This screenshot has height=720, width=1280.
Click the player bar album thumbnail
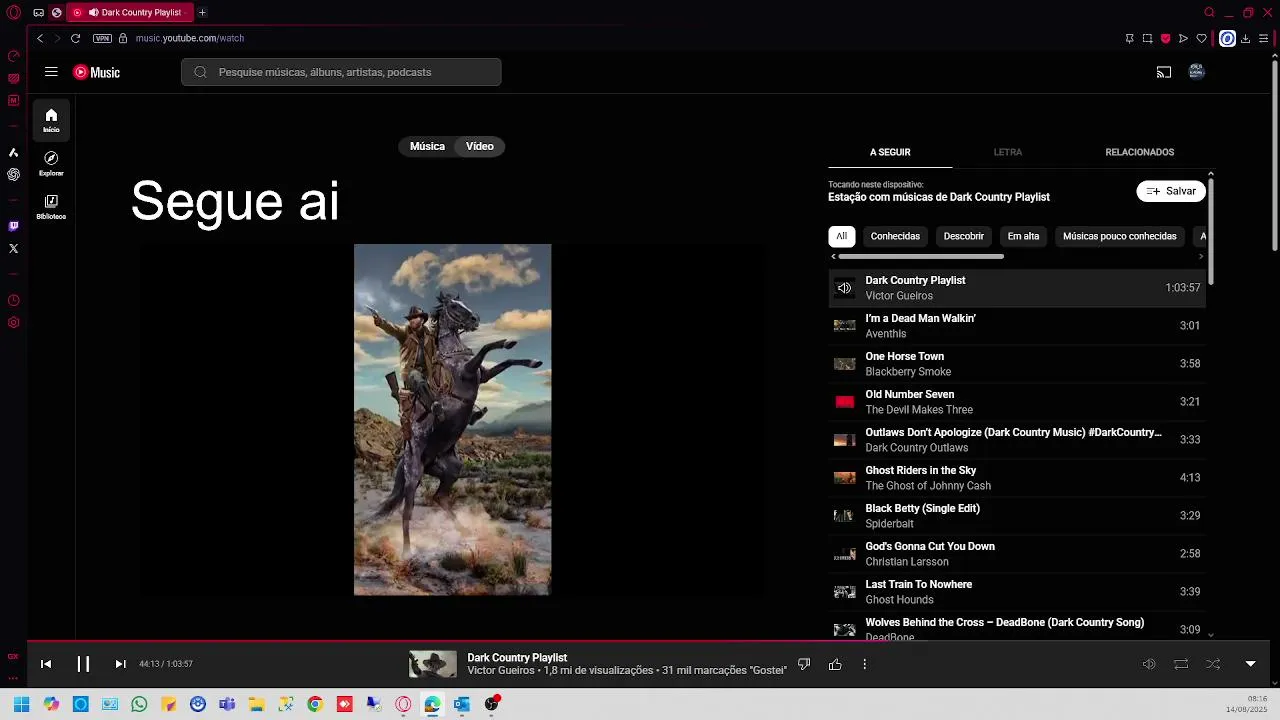[x=432, y=664]
